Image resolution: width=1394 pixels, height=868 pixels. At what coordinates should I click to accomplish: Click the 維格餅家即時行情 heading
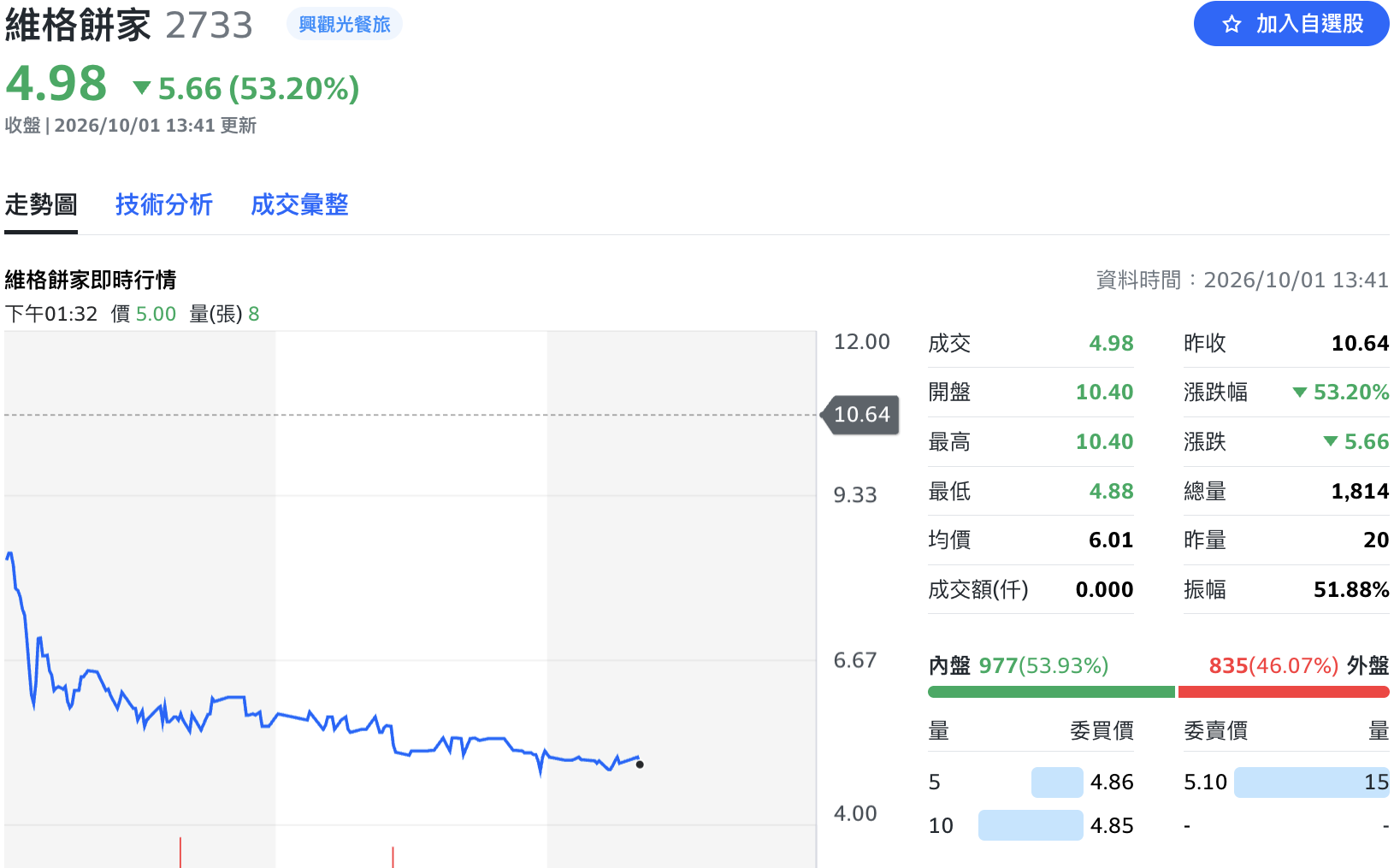pyautogui.click(x=91, y=280)
